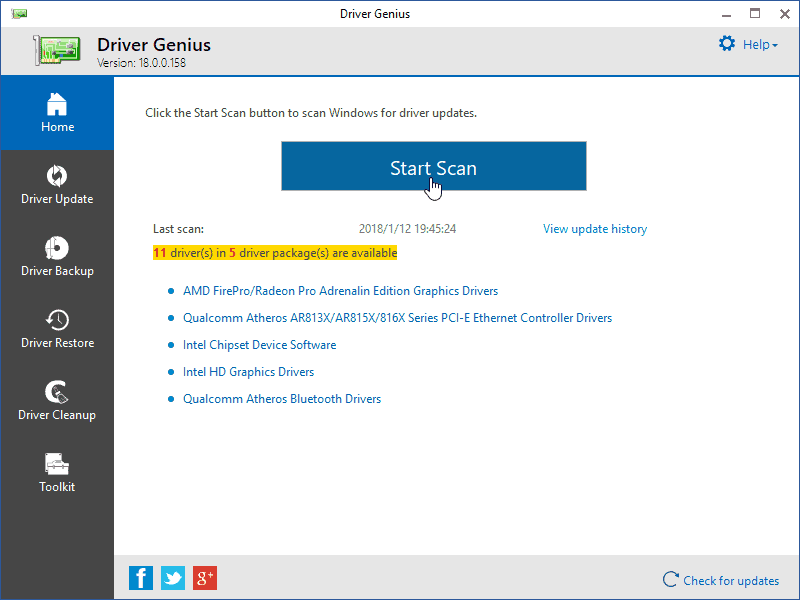Viewport: 800px width, 600px height.
Task: Open AMD FirePro/Radeon Pro Adrenalin Edition Graphics Drivers
Action: pos(340,290)
